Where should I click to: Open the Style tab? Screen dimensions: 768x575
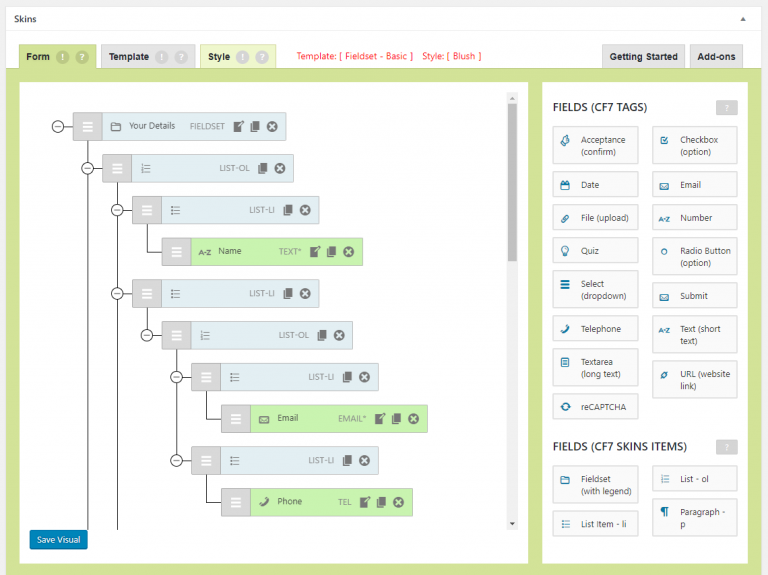pos(219,57)
